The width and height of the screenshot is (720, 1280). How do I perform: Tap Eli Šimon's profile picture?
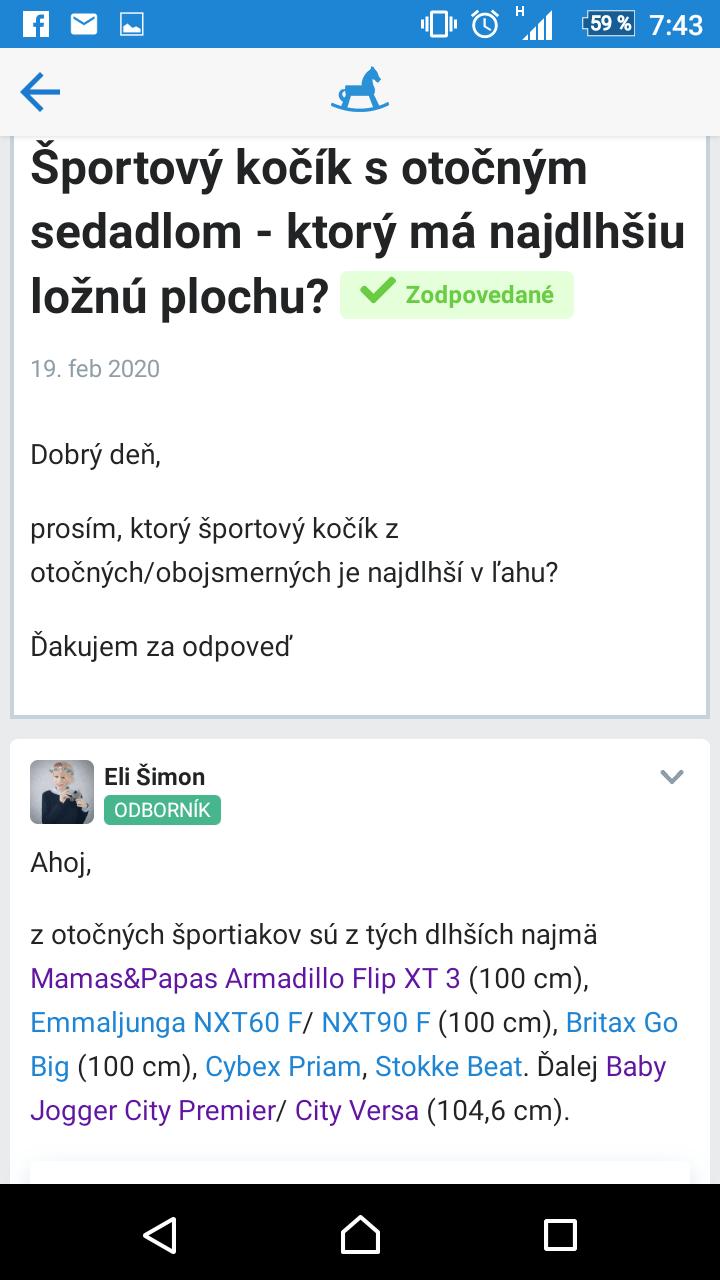point(62,792)
